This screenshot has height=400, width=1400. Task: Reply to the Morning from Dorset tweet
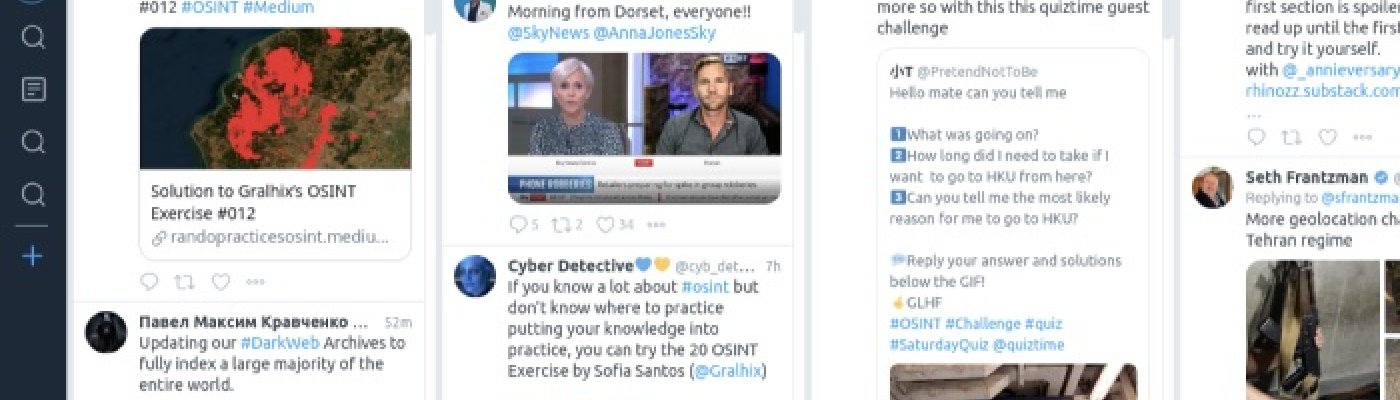click(x=518, y=224)
